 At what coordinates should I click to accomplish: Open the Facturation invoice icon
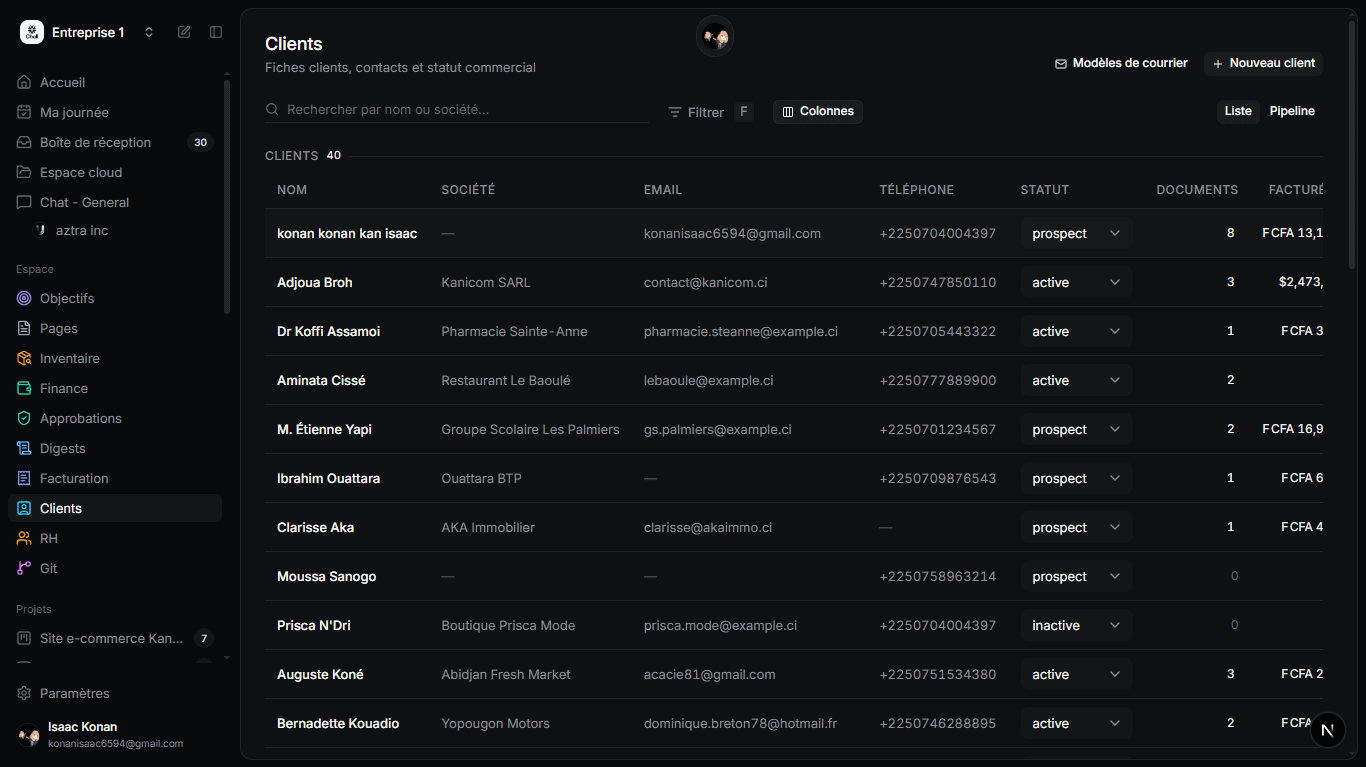[24, 478]
